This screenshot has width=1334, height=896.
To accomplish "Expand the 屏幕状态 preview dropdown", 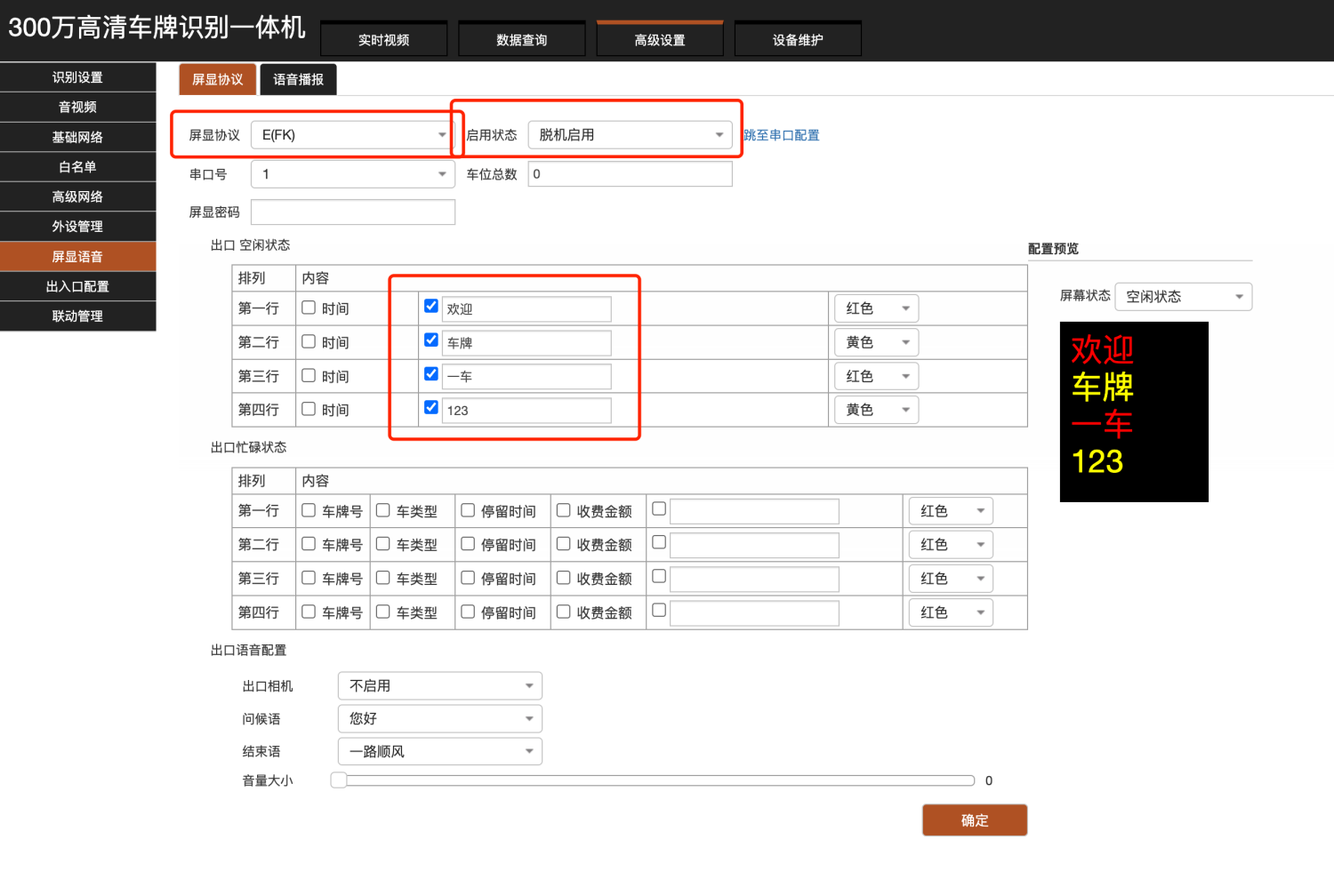I will [1183, 297].
